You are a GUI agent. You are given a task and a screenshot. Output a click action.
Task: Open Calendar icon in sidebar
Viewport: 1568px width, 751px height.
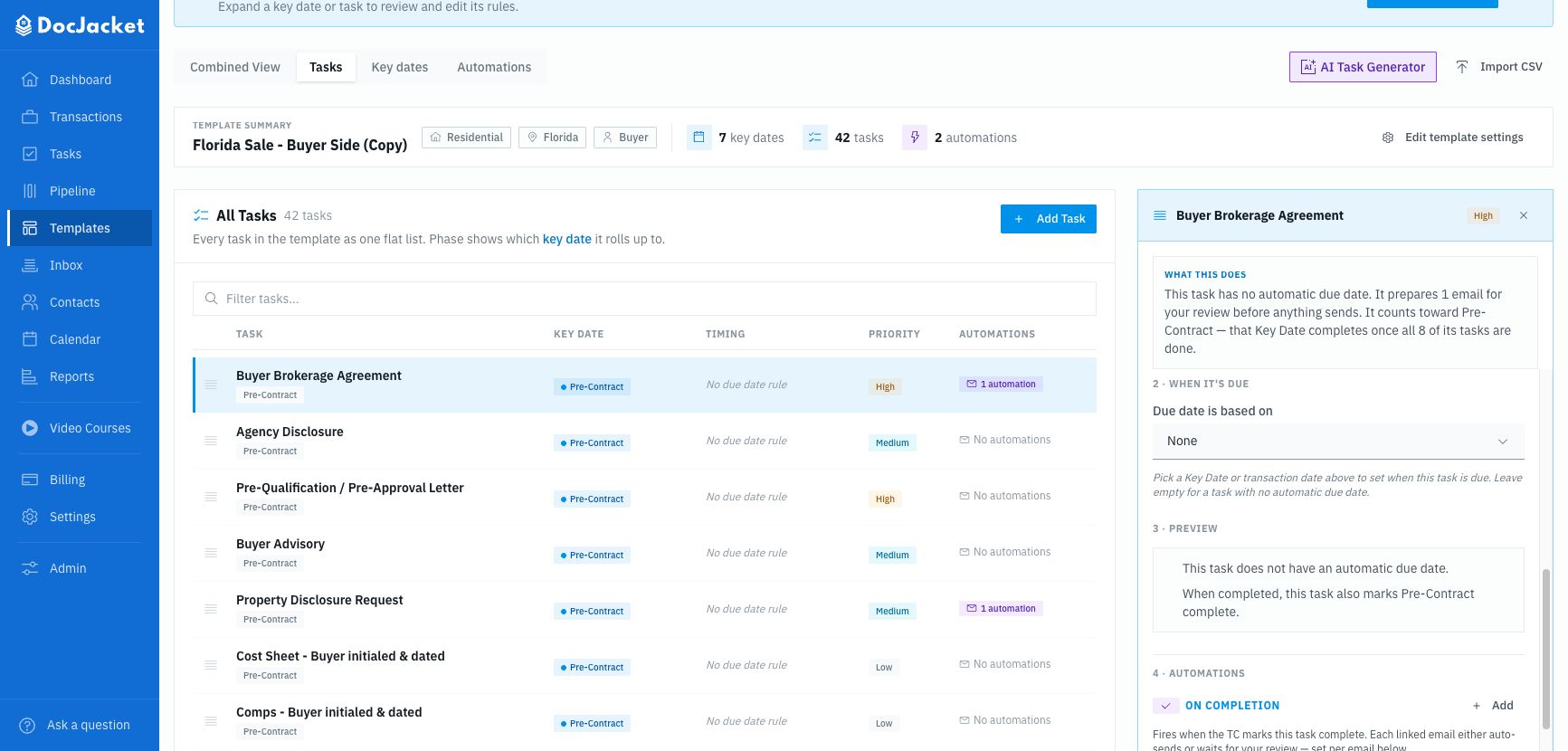(x=30, y=339)
